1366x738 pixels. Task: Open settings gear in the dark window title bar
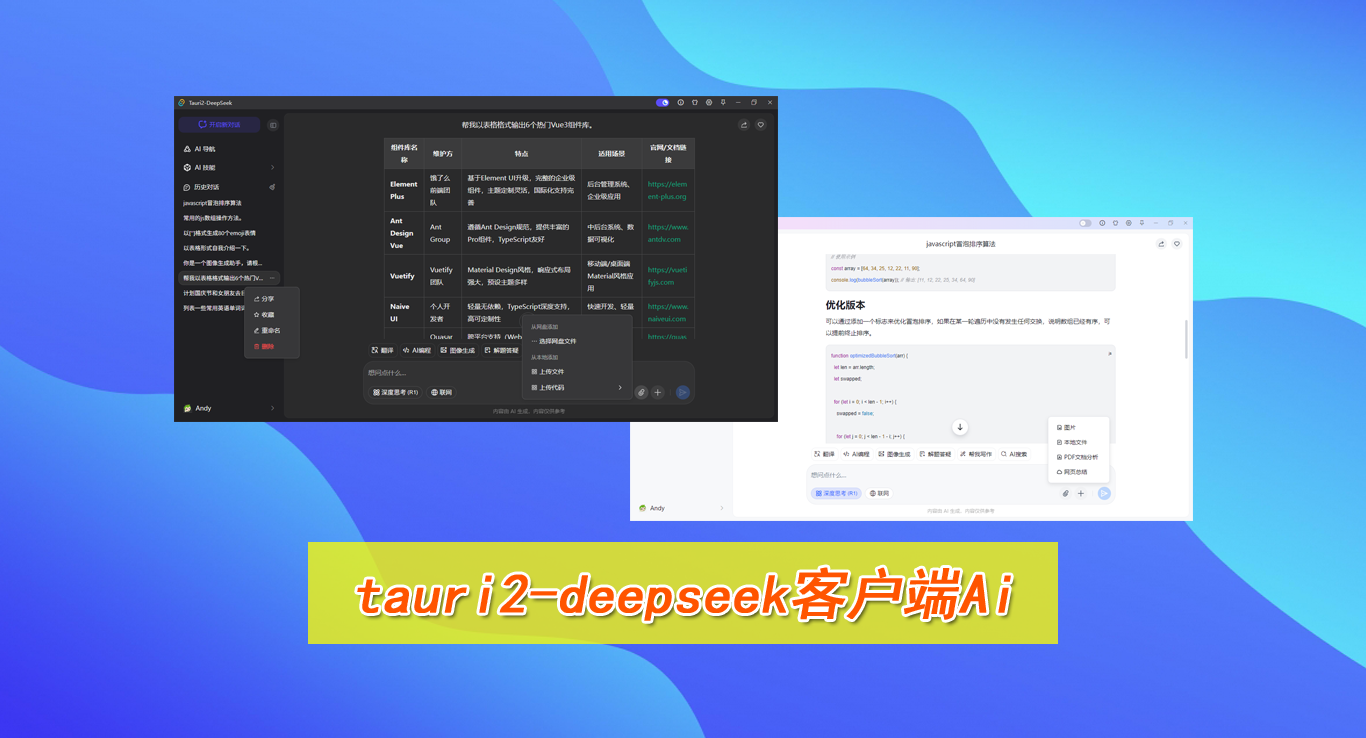pyautogui.click(x=709, y=102)
